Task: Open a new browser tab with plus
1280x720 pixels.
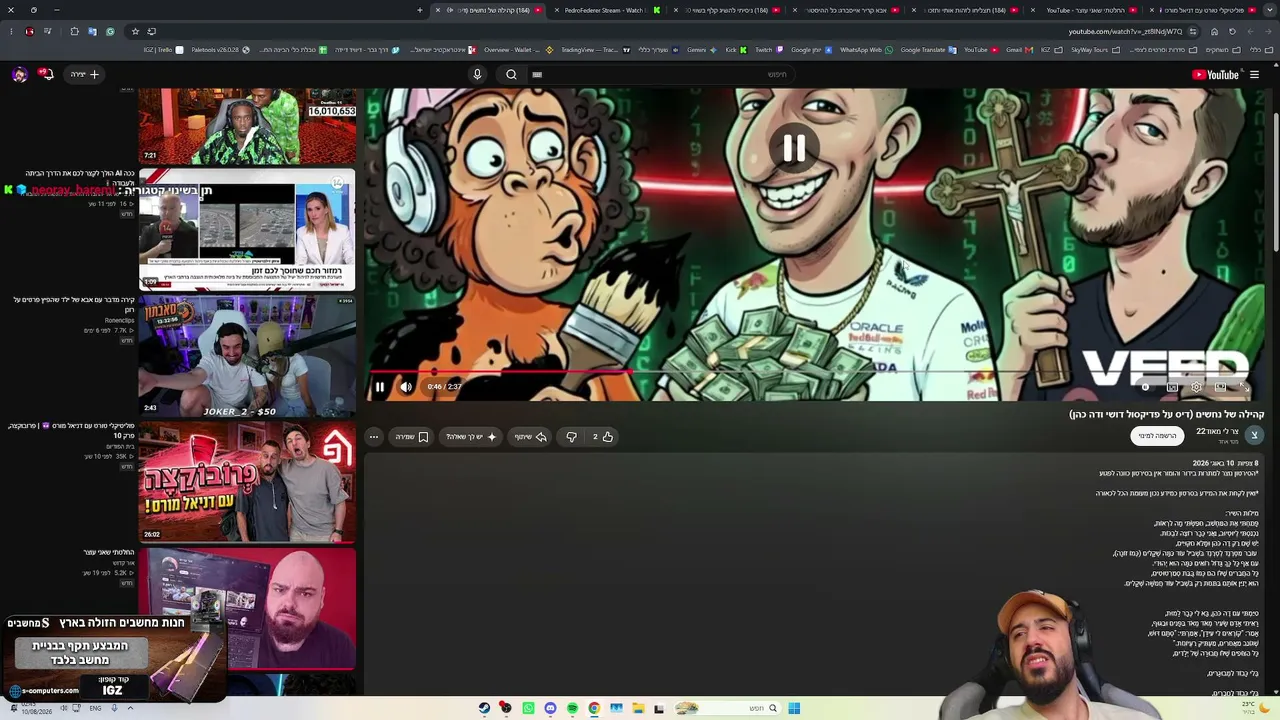Action: pyautogui.click(x=420, y=10)
